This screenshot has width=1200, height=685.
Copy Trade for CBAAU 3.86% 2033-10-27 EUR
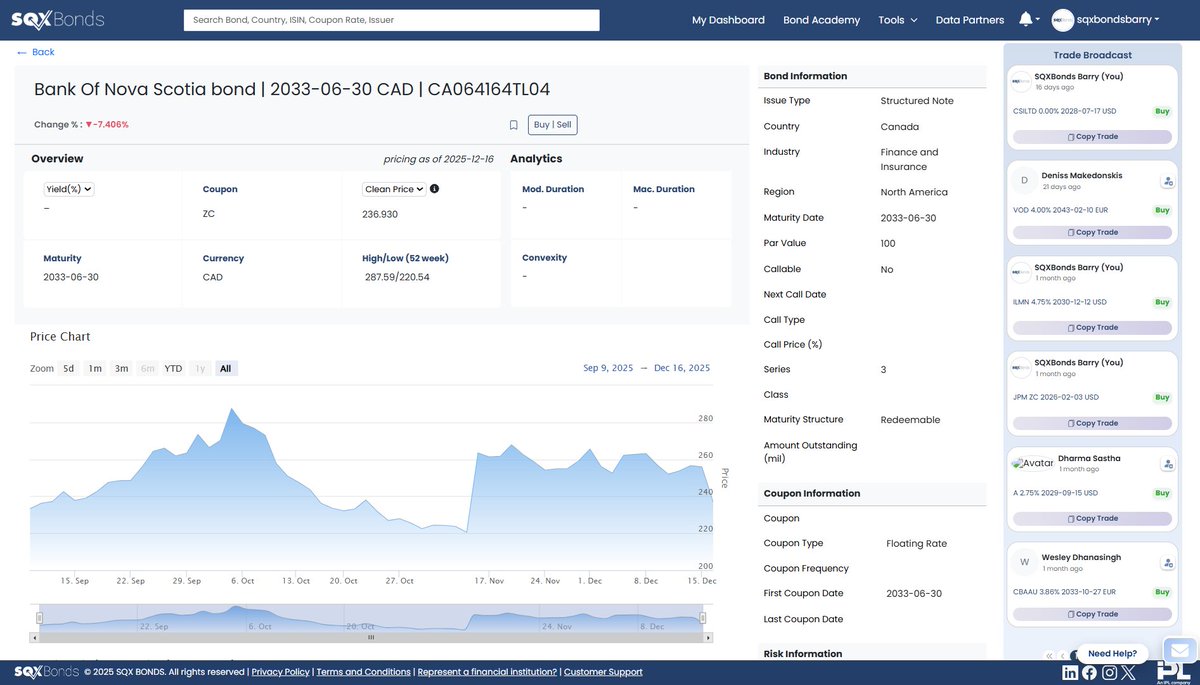point(1092,614)
